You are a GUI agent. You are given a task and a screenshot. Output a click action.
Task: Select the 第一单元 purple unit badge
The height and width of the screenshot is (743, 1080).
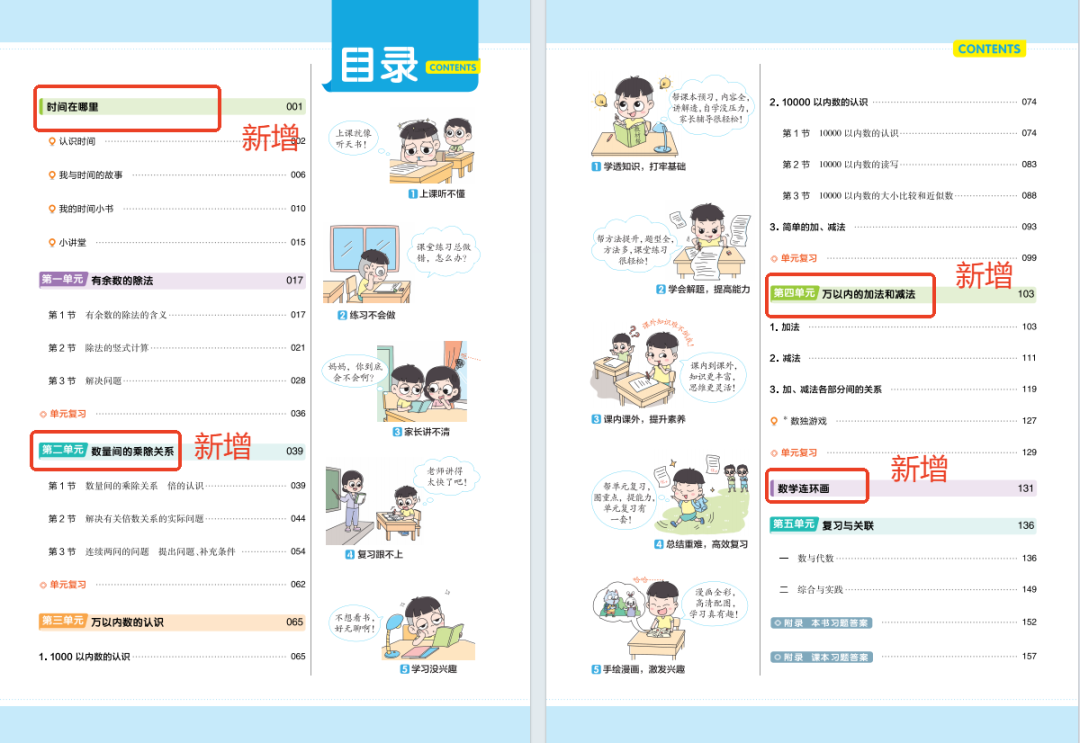(x=62, y=281)
